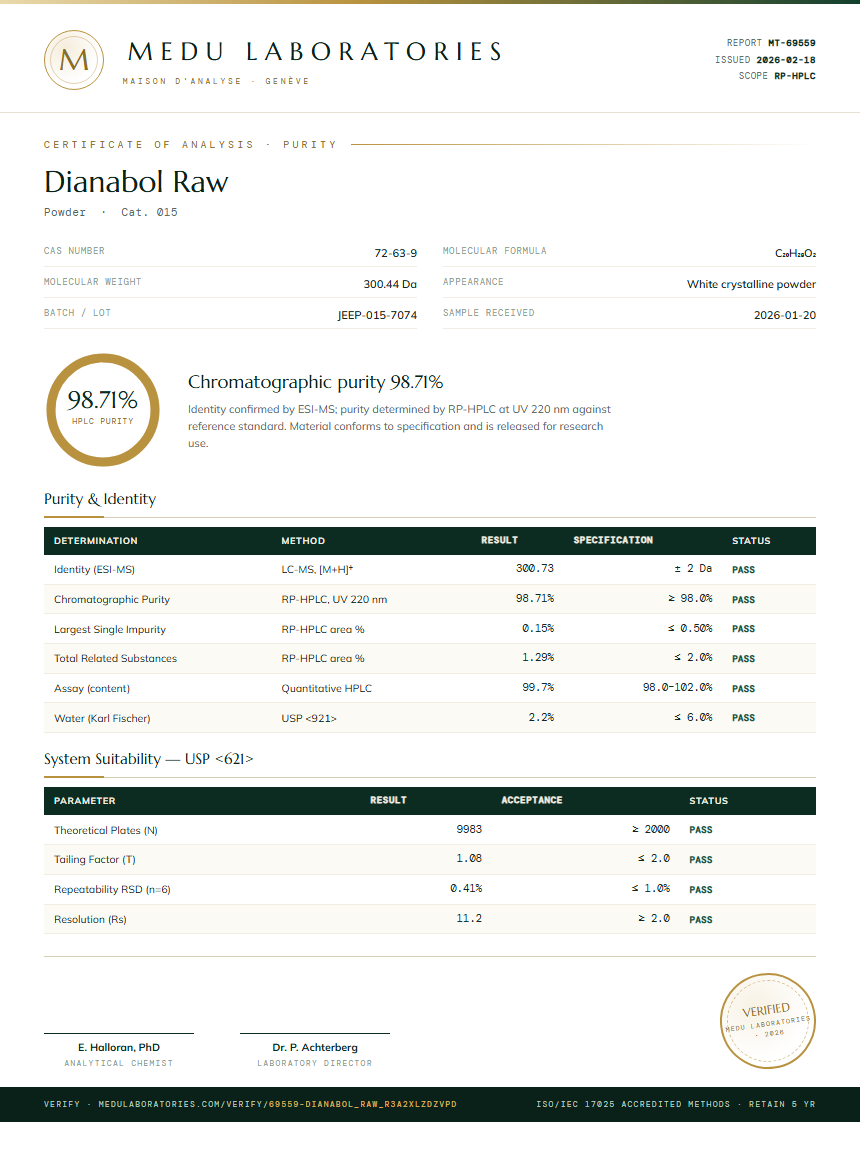This screenshot has height=1152, width=860.
Task: Click the MEDU LABORATORIES header title
Action: 315,51
